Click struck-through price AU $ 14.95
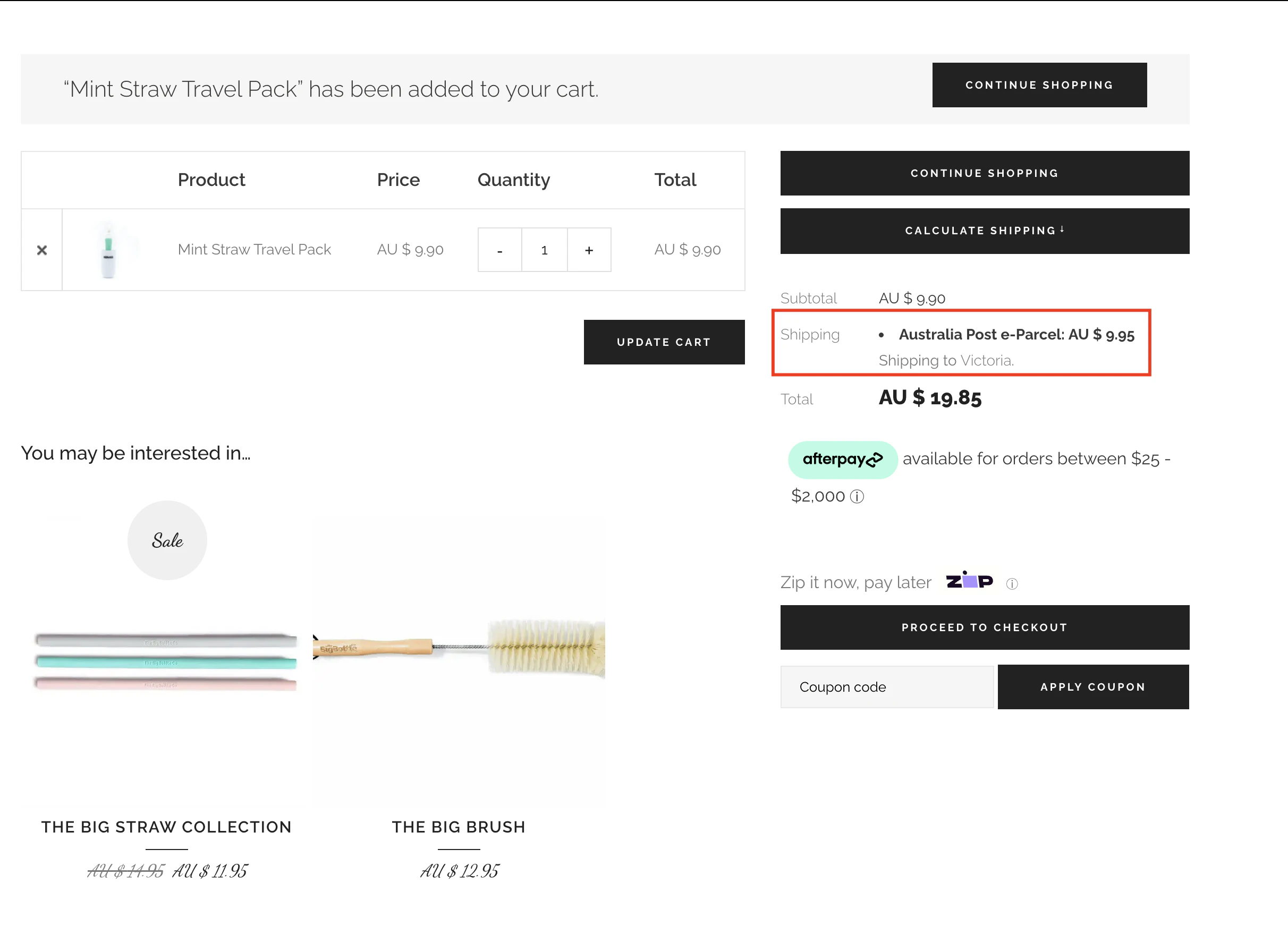This screenshot has width=1288, height=934. pyautogui.click(x=125, y=871)
